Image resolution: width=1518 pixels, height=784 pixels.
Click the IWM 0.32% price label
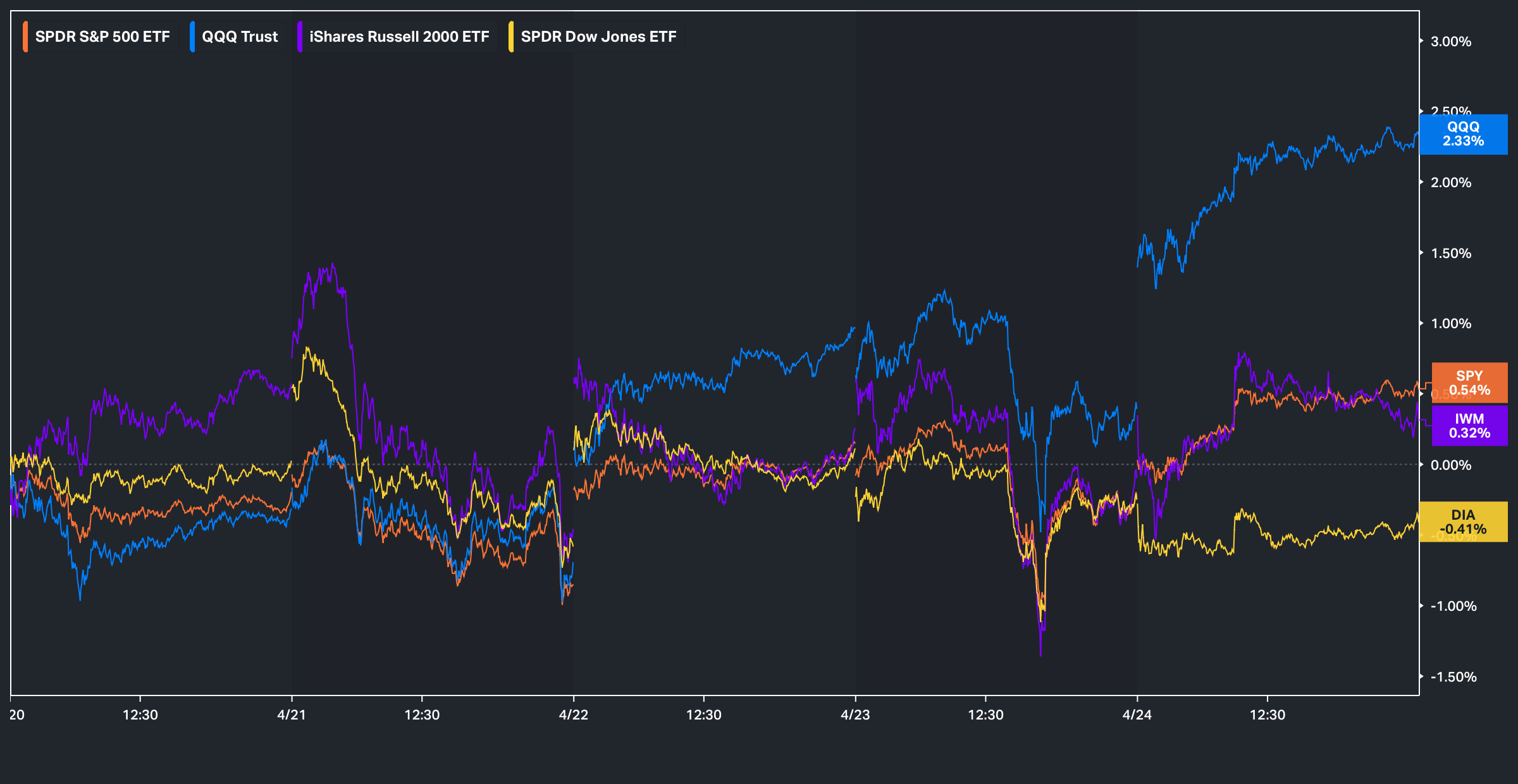[x=1469, y=426]
